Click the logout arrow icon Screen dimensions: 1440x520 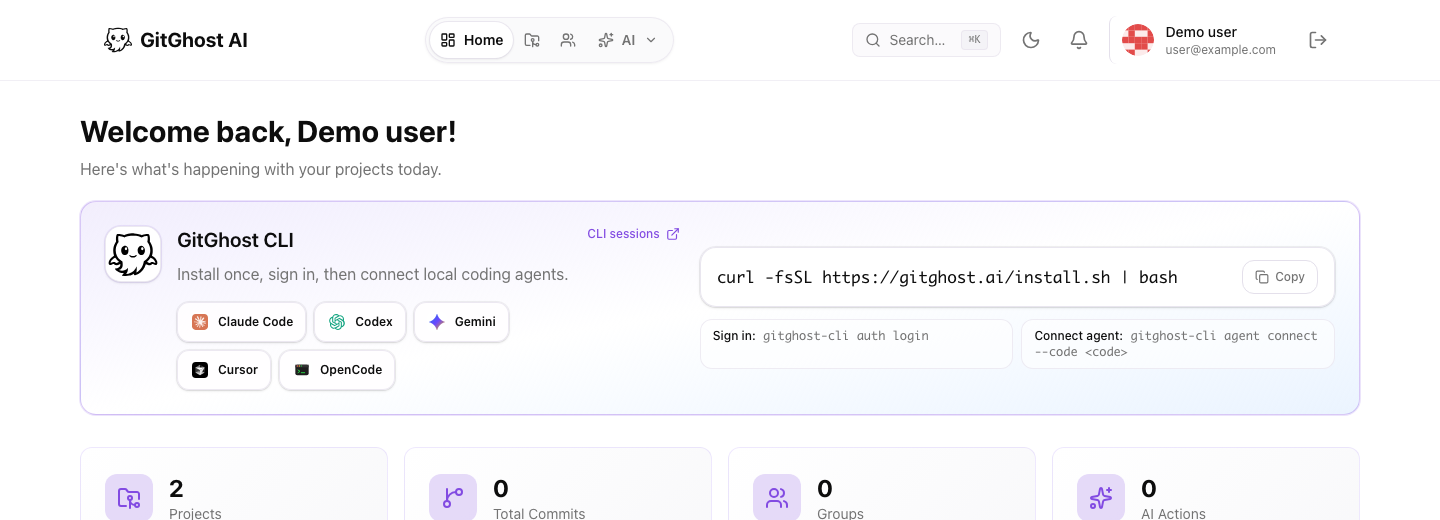pos(1318,40)
